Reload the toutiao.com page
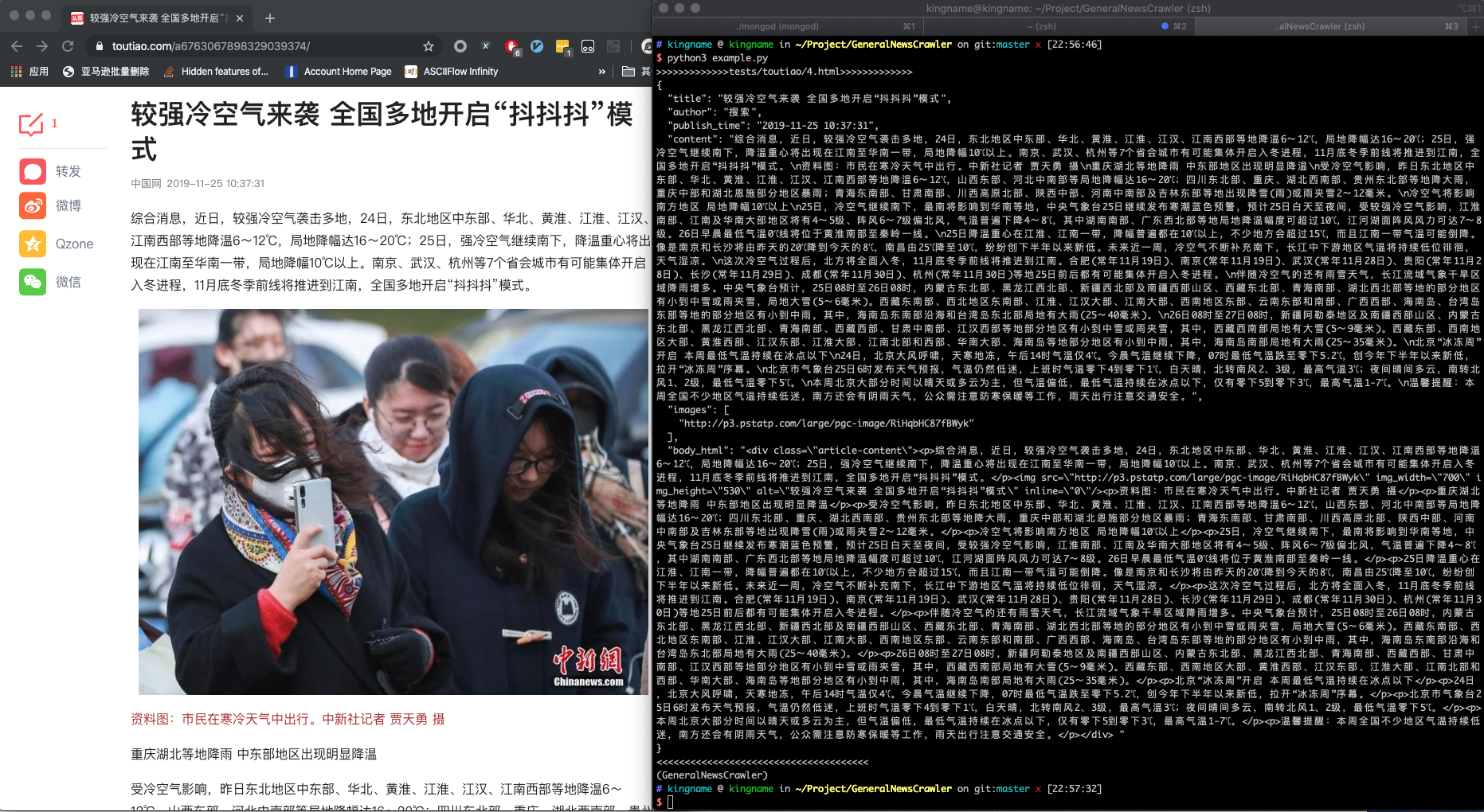This screenshot has height=812, width=1484. (68, 46)
